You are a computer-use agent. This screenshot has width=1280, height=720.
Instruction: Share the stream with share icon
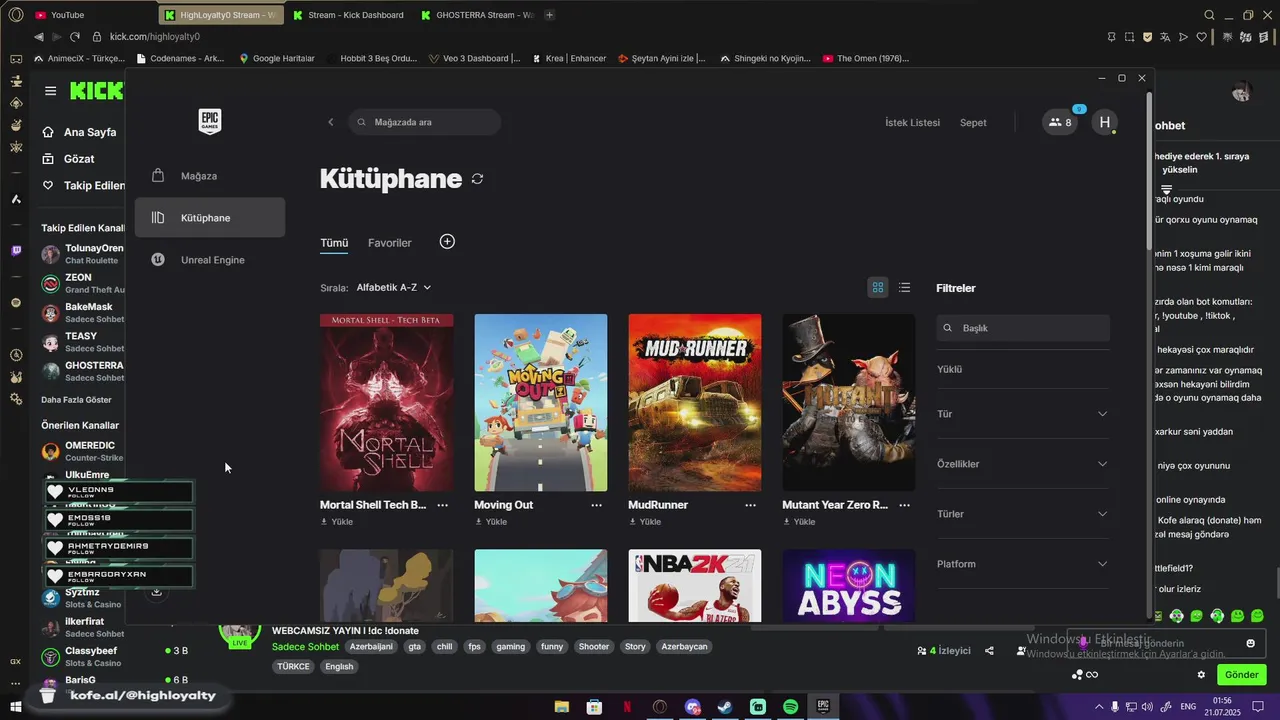click(x=989, y=651)
